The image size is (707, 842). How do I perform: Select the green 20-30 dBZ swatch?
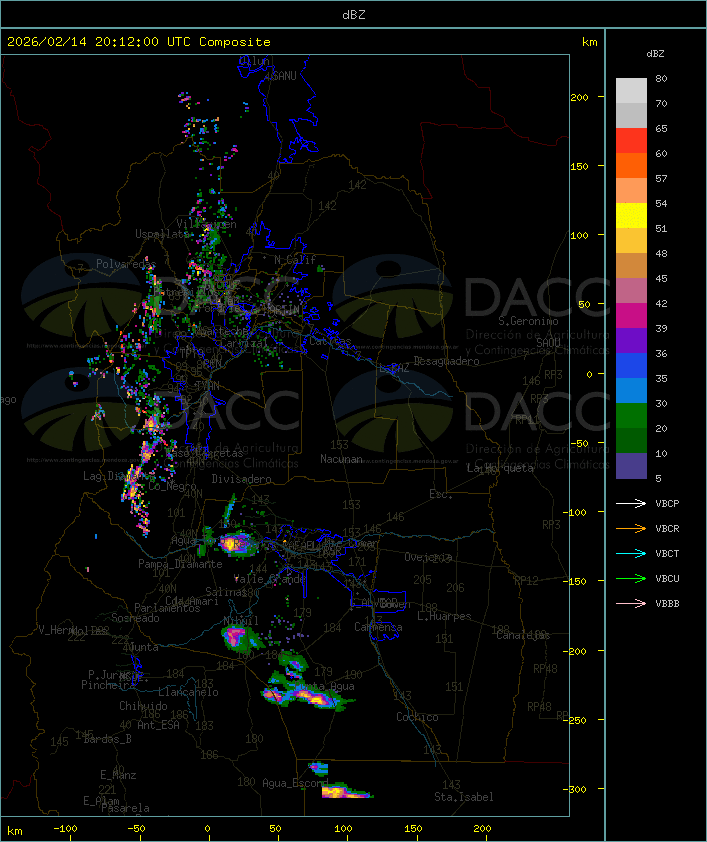pyautogui.click(x=631, y=415)
